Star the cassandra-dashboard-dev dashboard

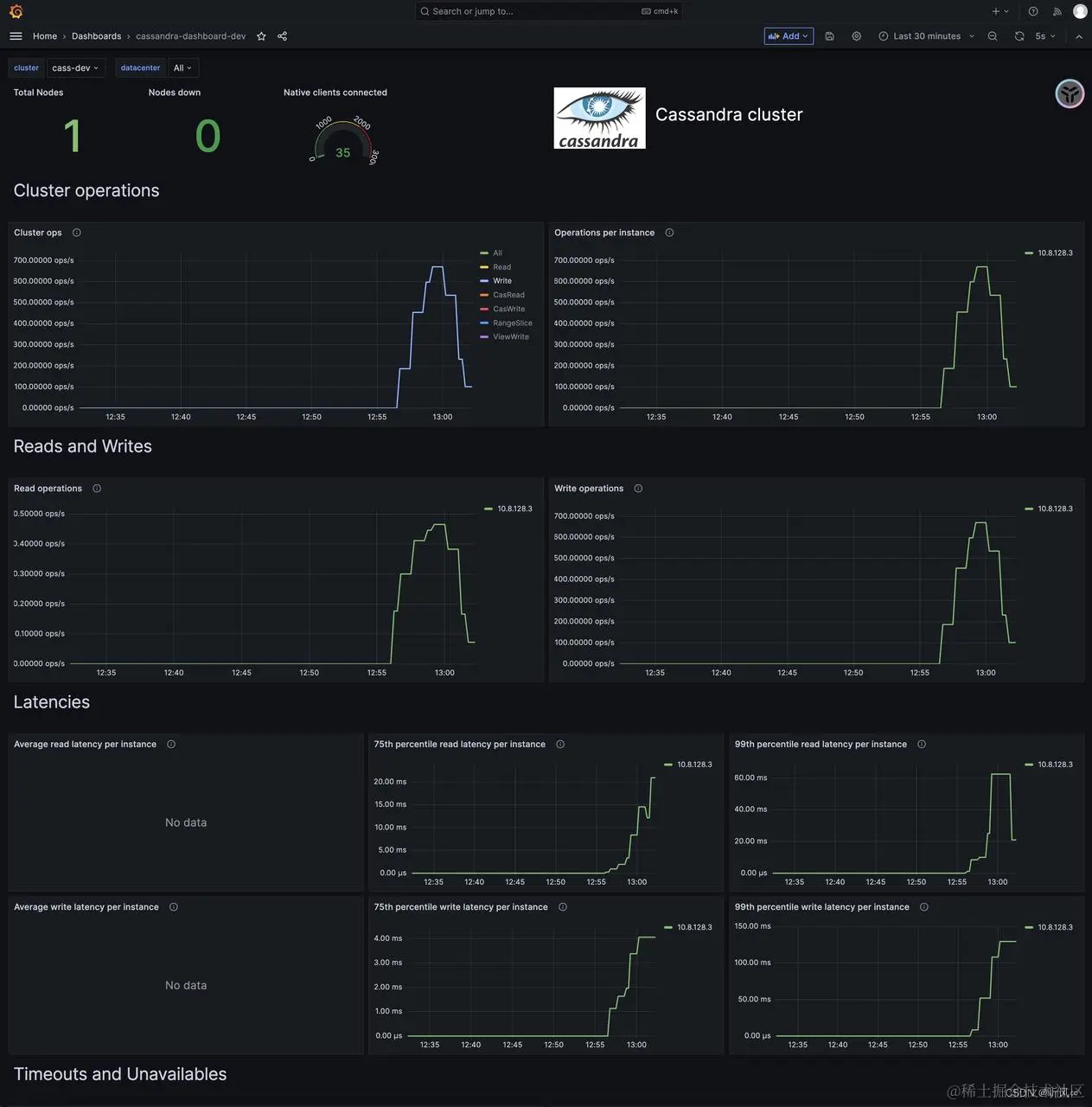(261, 36)
